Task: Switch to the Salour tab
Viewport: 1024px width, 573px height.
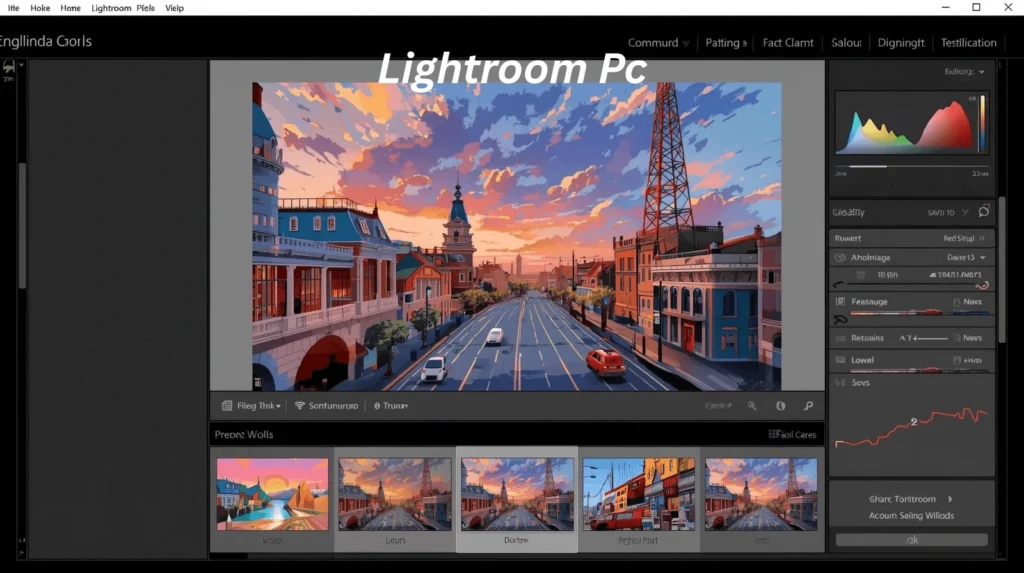Action: tap(846, 42)
